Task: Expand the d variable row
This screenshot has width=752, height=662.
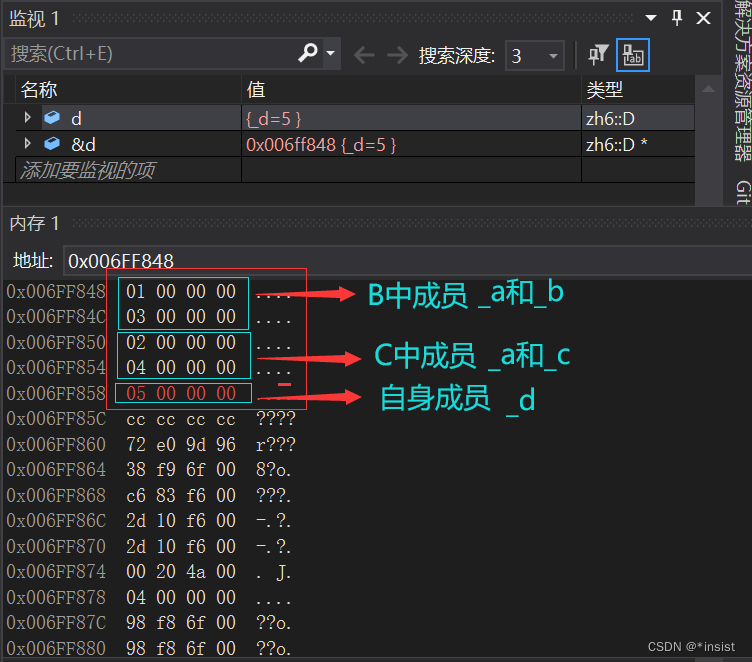Action: [27, 118]
